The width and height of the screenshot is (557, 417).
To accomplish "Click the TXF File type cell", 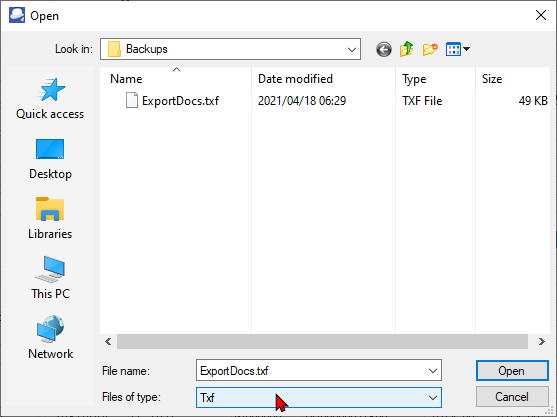I will click(x=422, y=101).
